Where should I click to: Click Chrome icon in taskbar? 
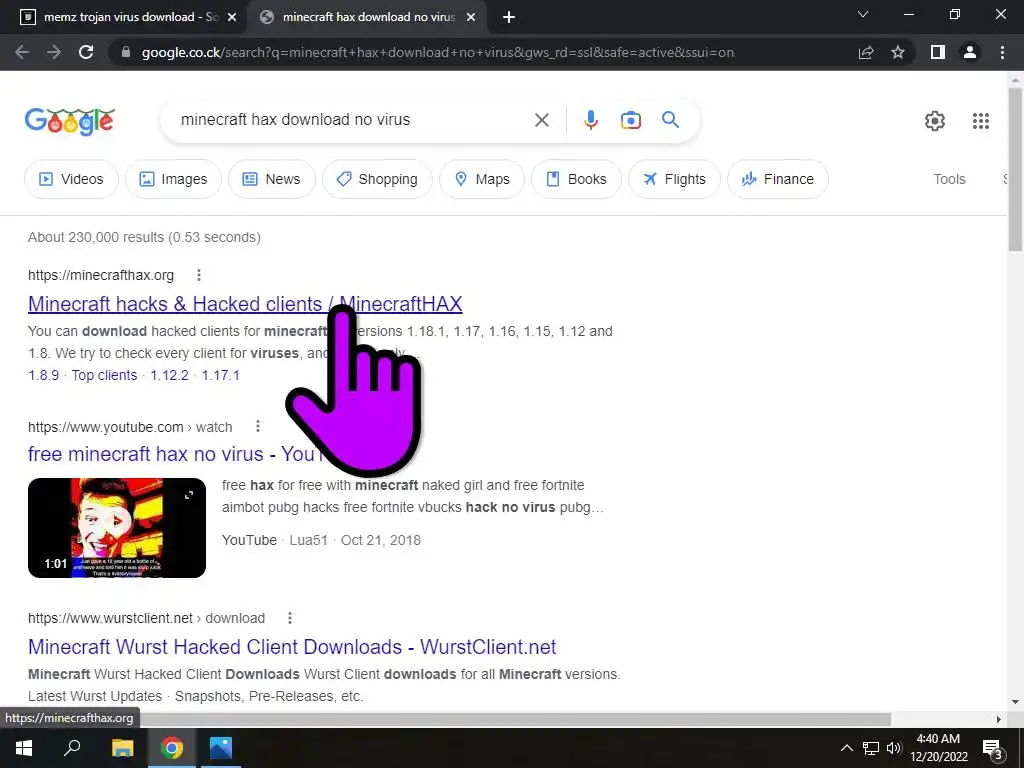point(172,748)
